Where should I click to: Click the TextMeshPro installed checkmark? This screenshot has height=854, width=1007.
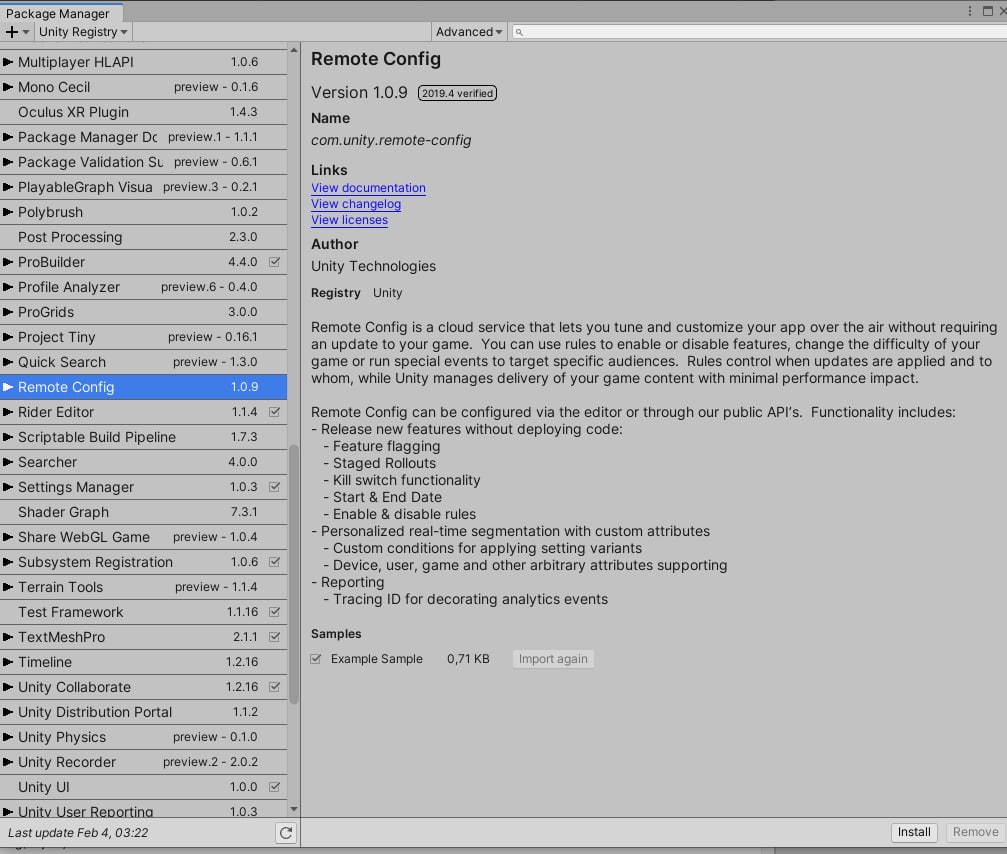[x=274, y=637]
